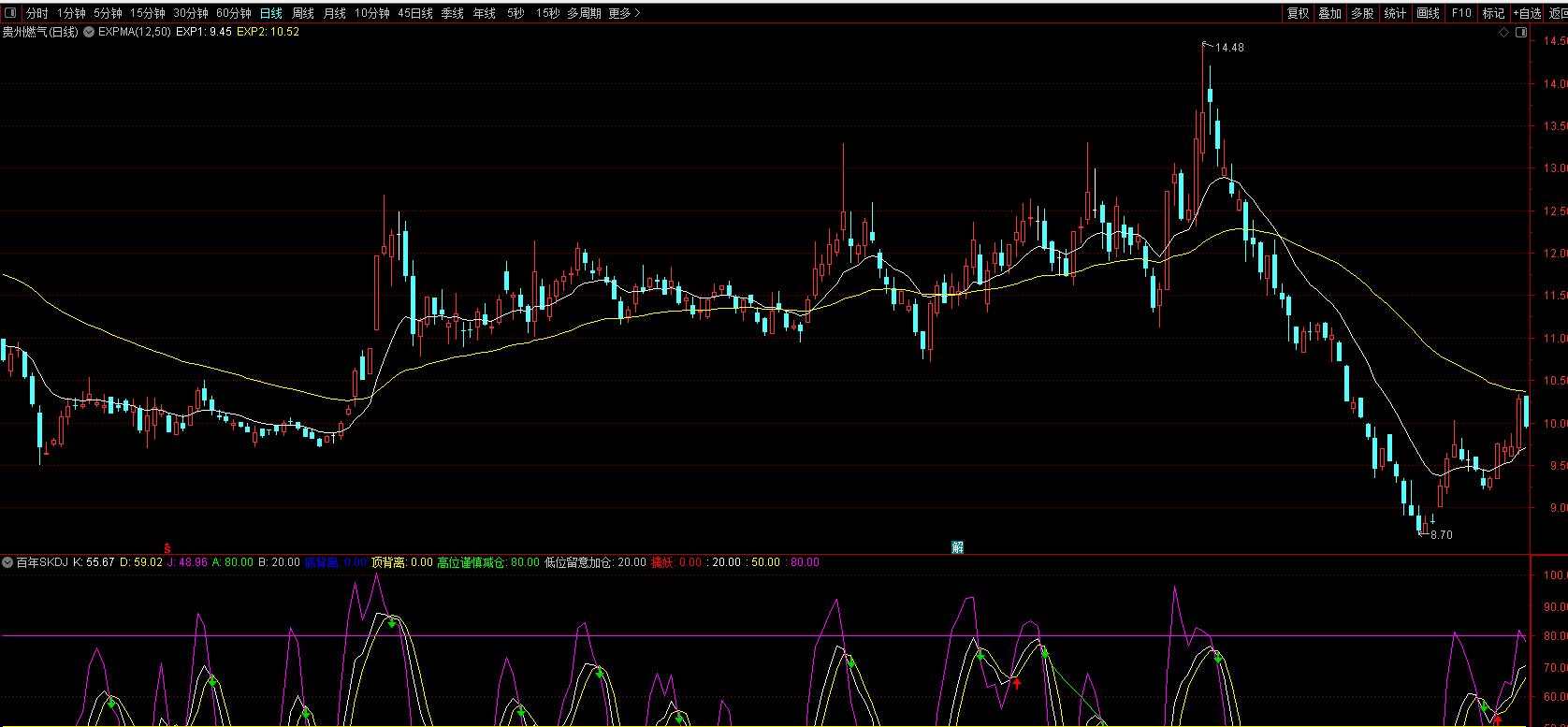This screenshot has width=1568, height=727.
Task: Open the EXPMA indicator dropdown
Action: click(90, 32)
